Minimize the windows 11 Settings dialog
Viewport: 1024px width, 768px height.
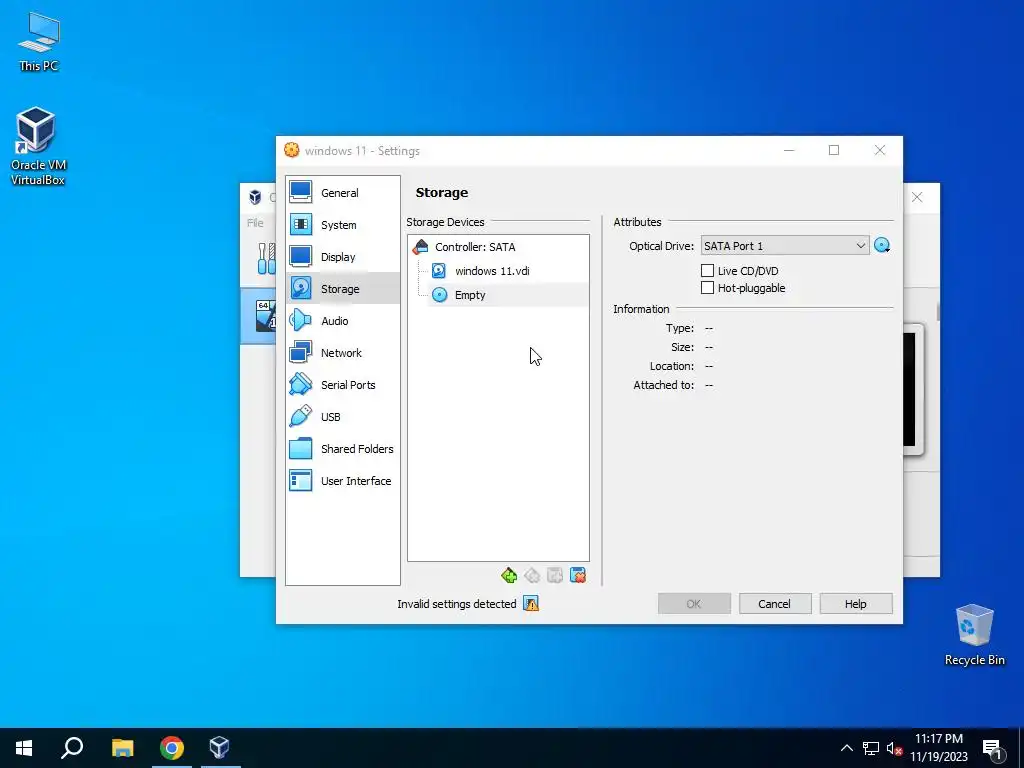click(789, 150)
